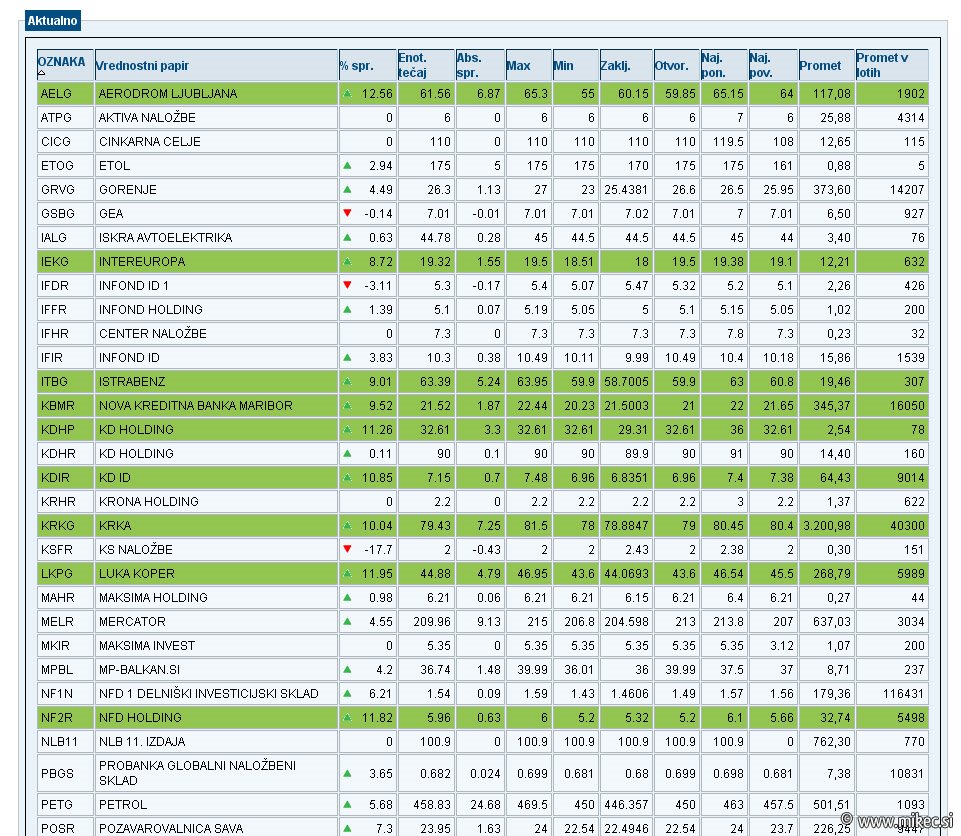Click KS NALOŽBE change -17.7
The height and width of the screenshot is (836, 961).
coord(378,549)
